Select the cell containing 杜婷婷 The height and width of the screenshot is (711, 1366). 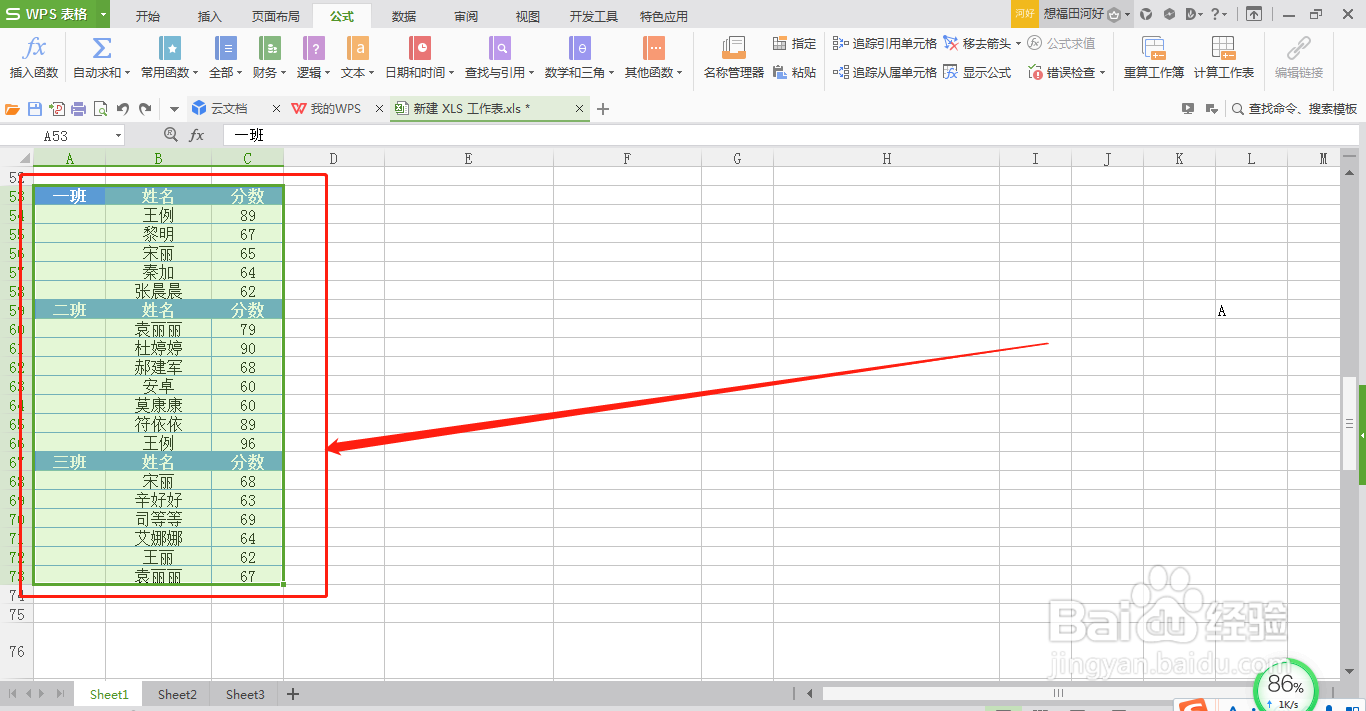pos(158,348)
